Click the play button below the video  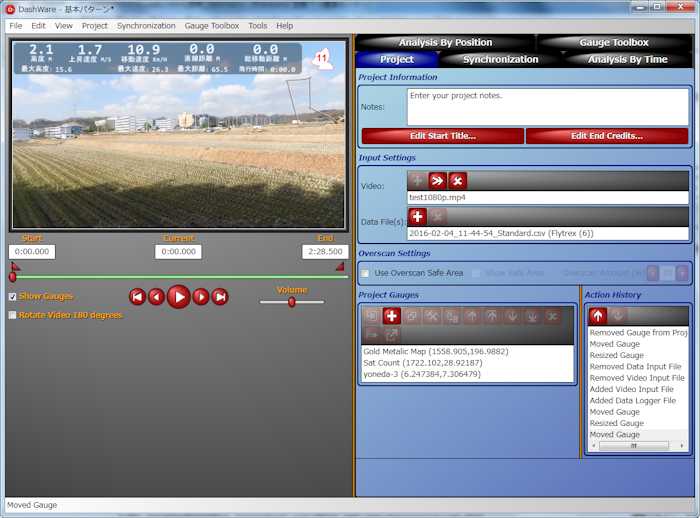click(178, 296)
